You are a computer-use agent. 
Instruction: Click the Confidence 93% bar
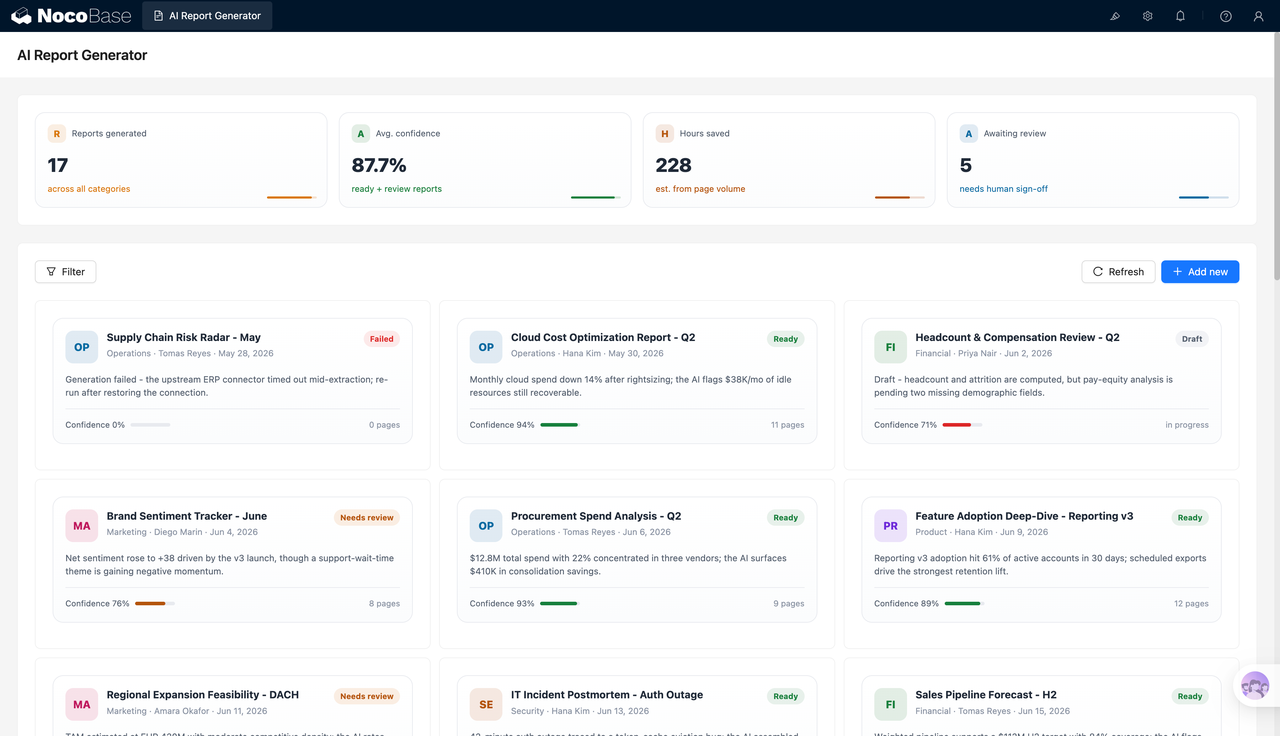pos(558,604)
